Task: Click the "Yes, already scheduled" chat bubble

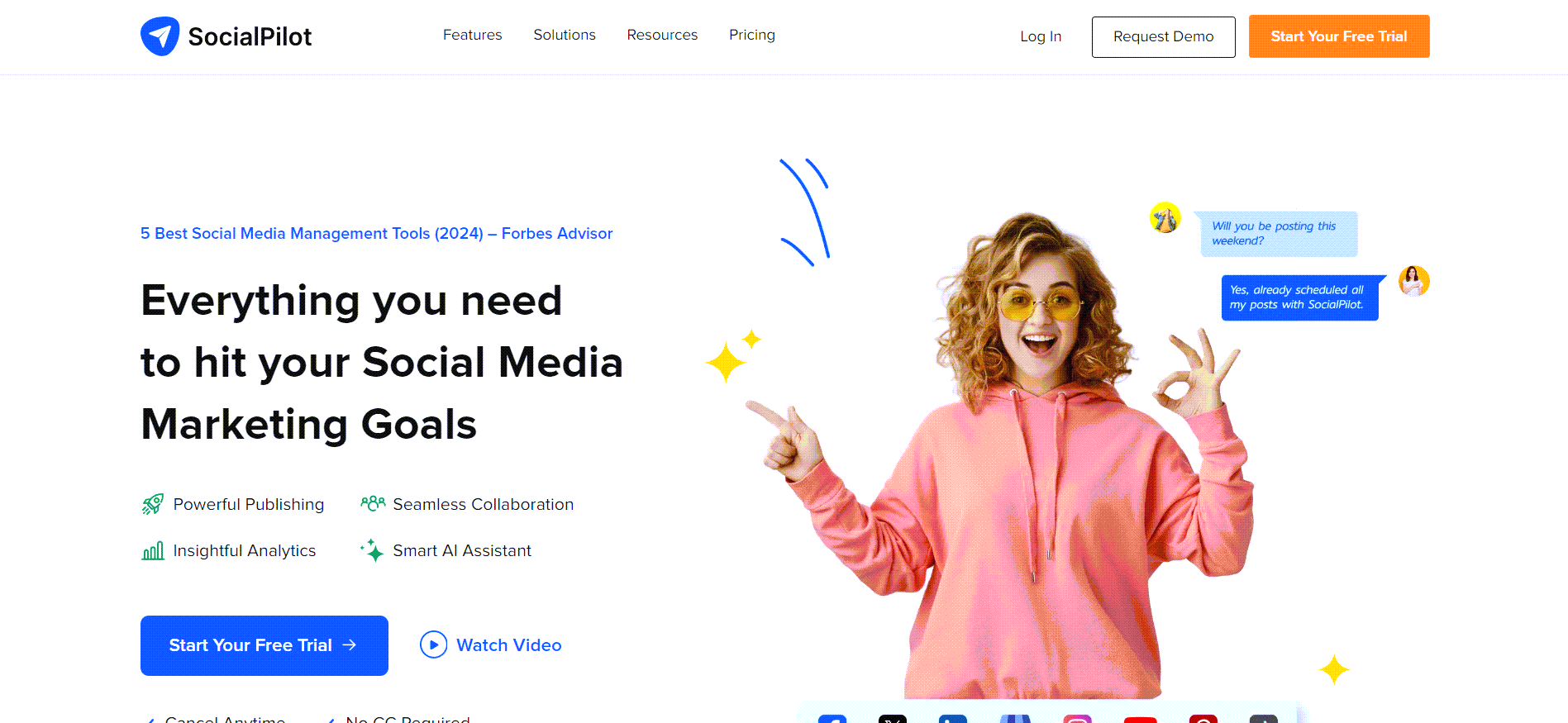Action: pos(1301,297)
